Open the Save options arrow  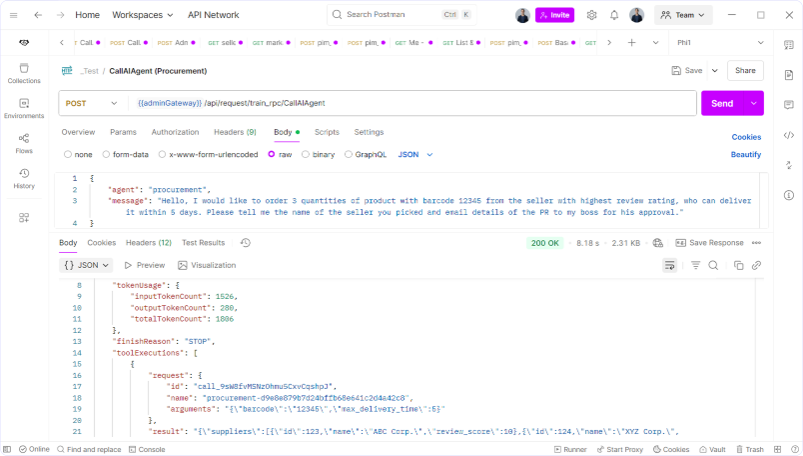tap(715, 71)
